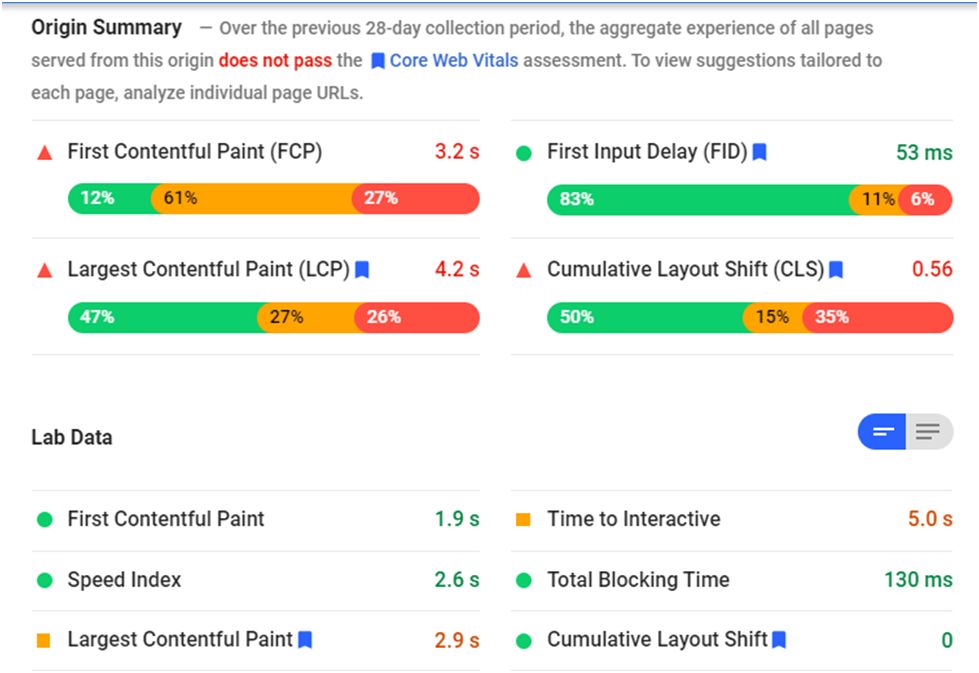Switch Lab Data to compact bar view
The height and width of the screenshot is (673, 979).
click(x=882, y=432)
